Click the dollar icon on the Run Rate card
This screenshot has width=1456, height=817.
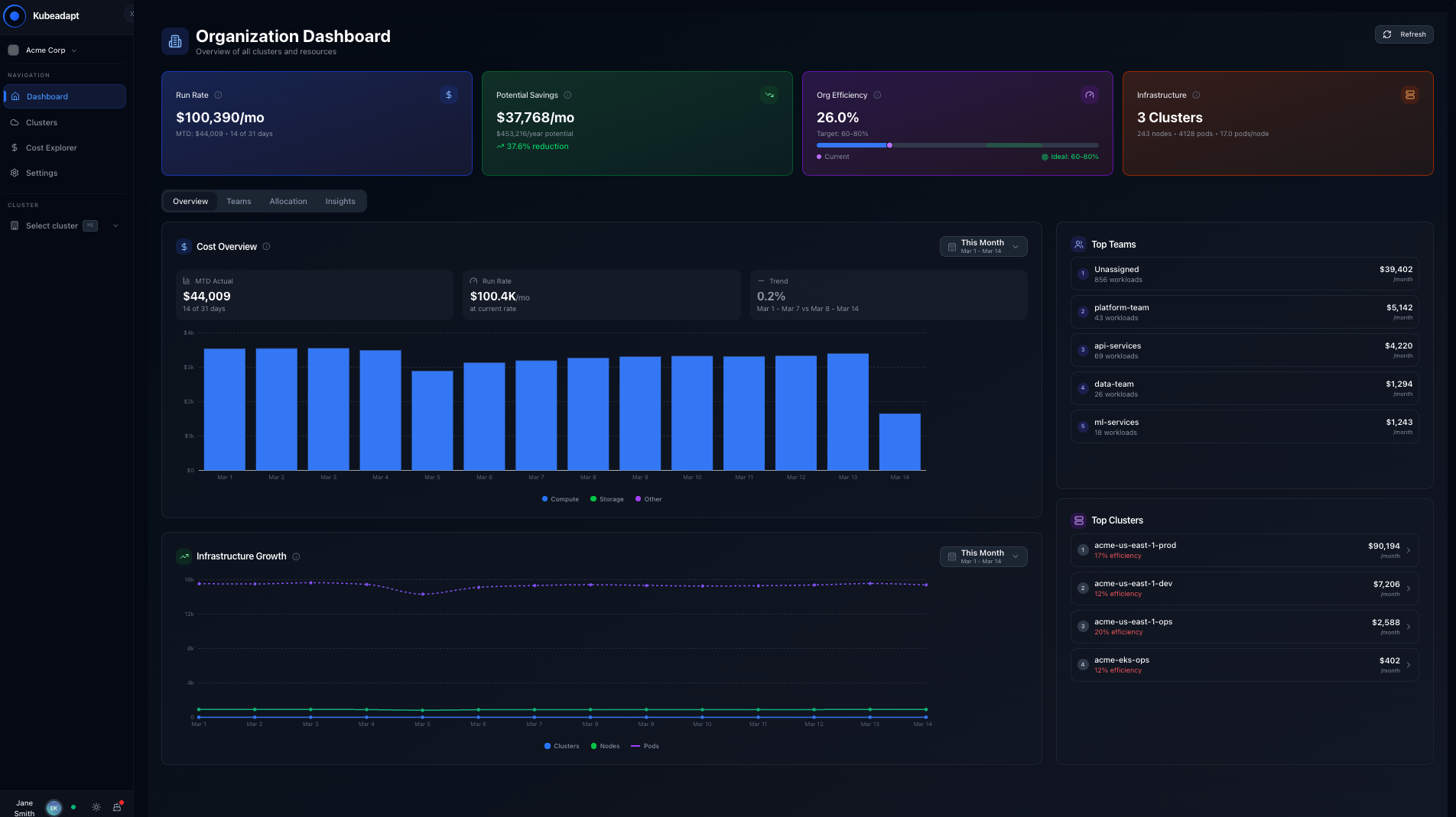(448, 95)
